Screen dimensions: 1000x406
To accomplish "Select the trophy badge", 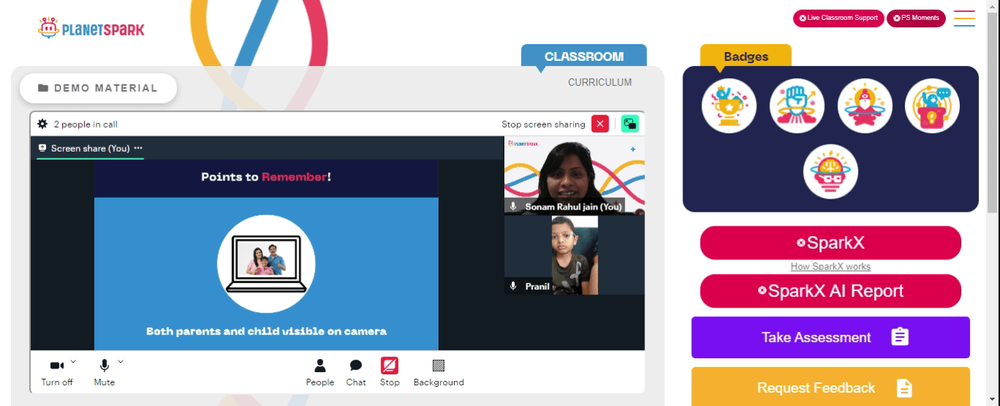I will [x=729, y=106].
